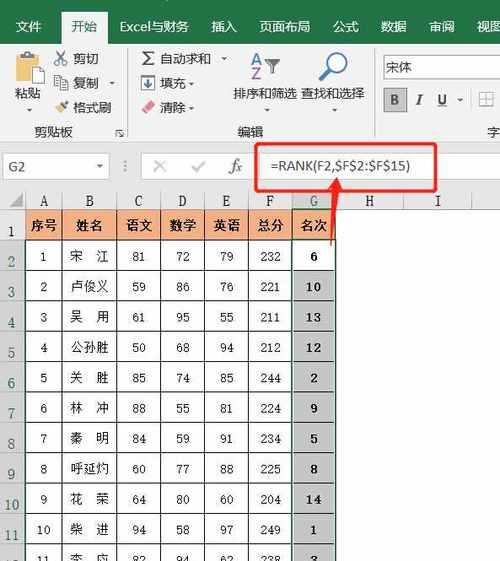Image resolution: width=500 pixels, height=561 pixels.
Task: Select the Cut scissors icon
Action: click(60, 58)
